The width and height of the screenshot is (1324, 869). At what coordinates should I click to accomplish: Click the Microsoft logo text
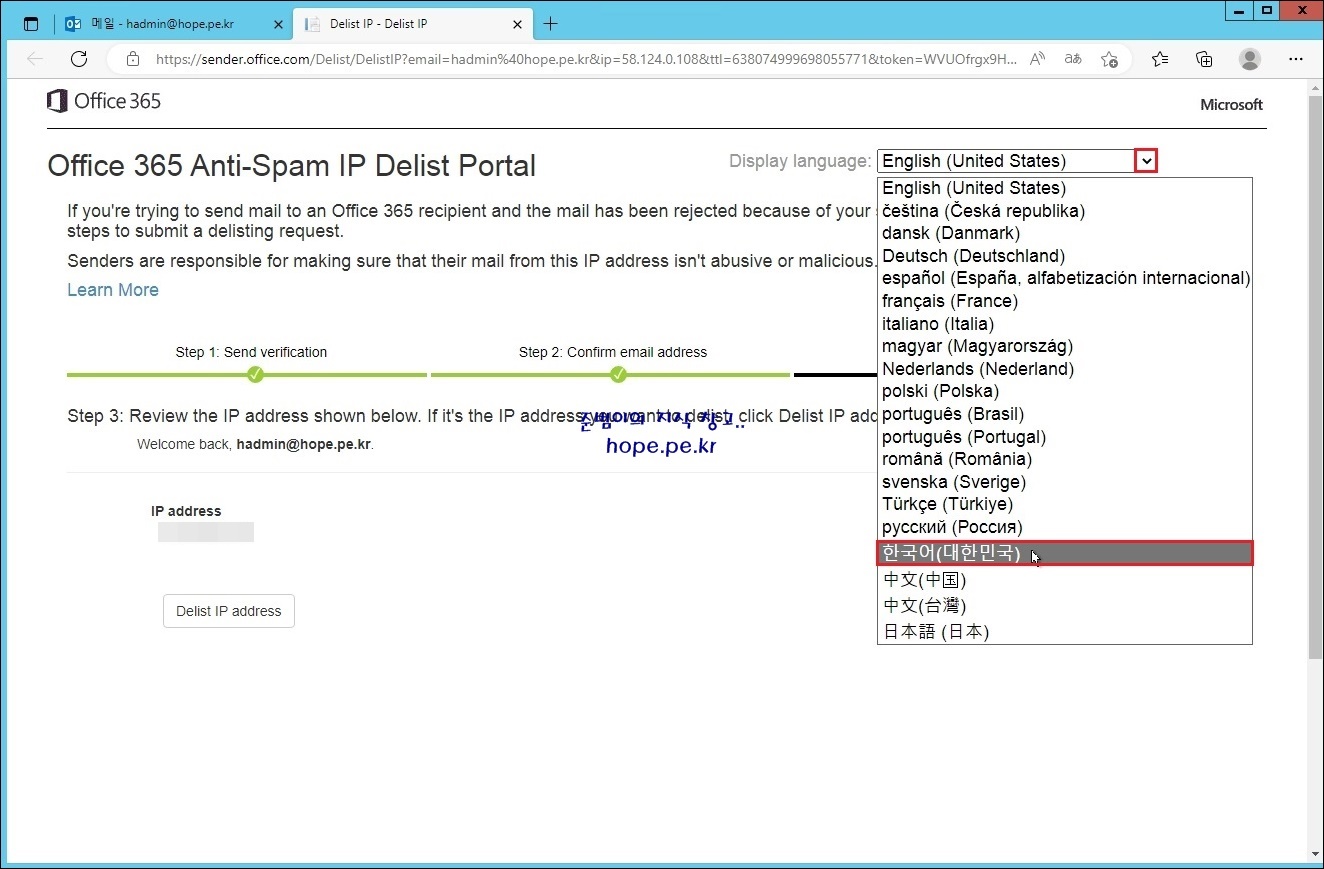[x=1231, y=104]
